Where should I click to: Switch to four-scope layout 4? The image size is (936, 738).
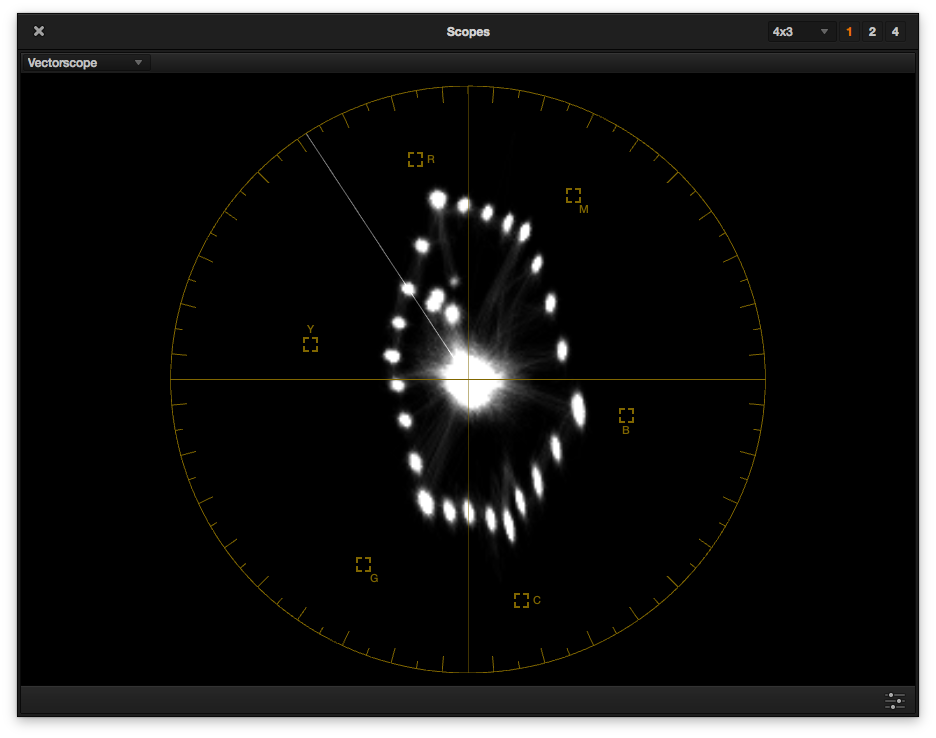[x=895, y=32]
